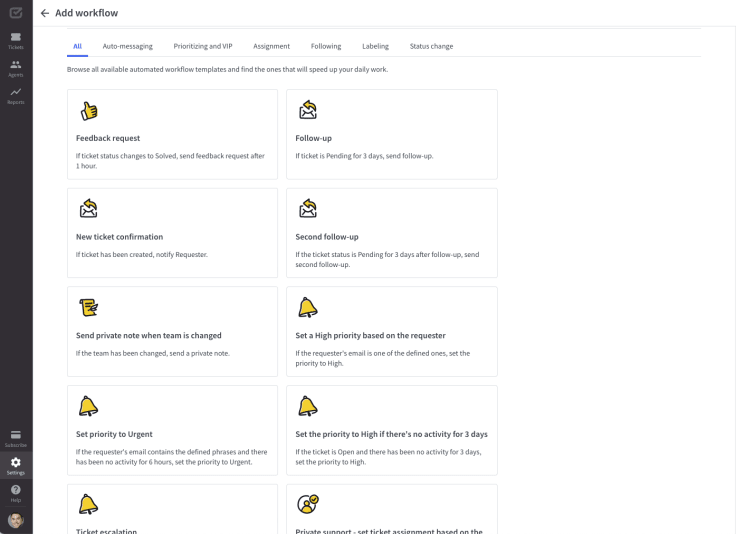The width and height of the screenshot is (736, 534).
Task: Choose Send private note when team is changed
Action: click(x=149, y=336)
